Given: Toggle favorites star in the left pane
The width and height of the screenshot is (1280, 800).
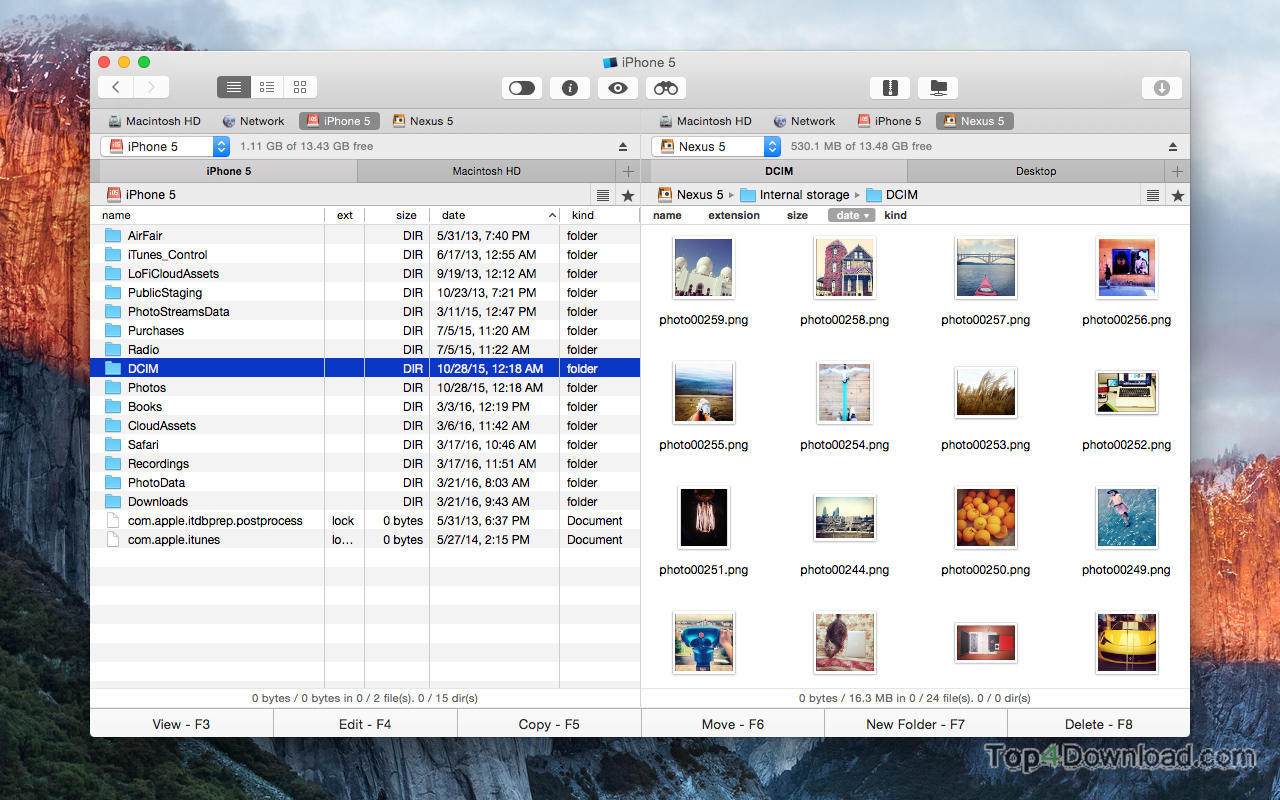Looking at the screenshot, I should tap(627, 195).
